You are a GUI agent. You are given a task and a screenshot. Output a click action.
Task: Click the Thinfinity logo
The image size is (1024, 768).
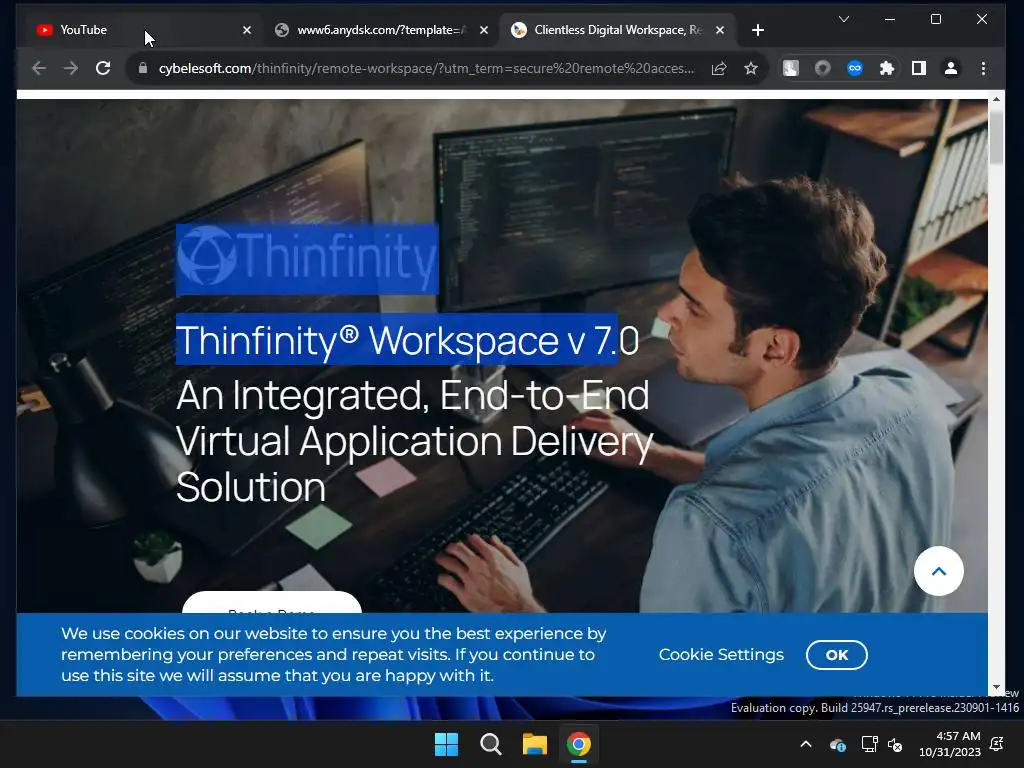pos(307,259)
